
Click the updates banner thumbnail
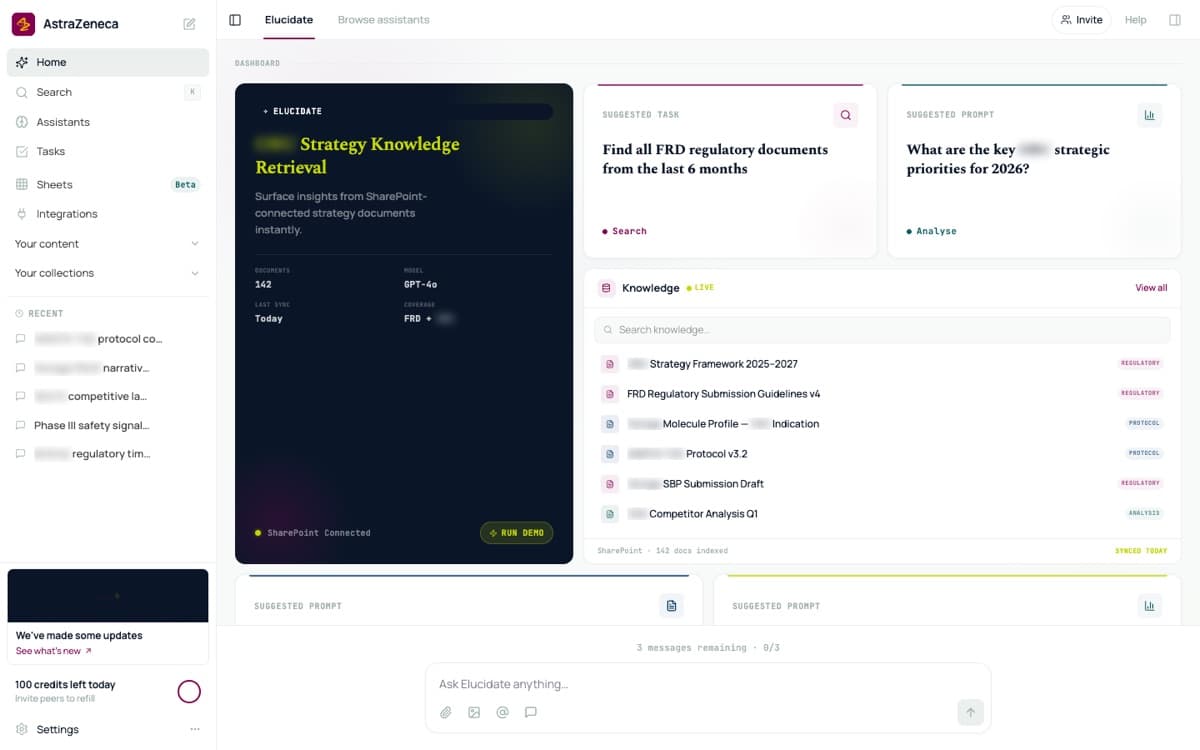point(108,596)
